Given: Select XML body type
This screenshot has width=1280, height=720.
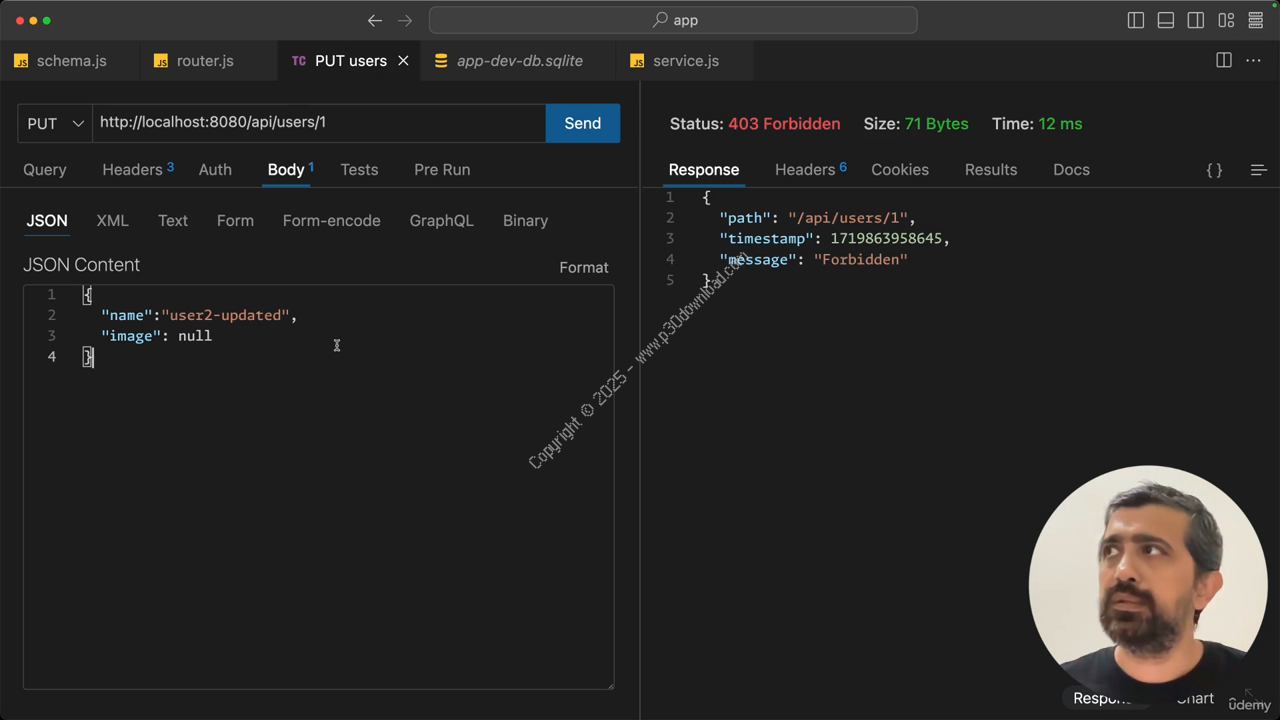Looking at the screenshot, I should [x=112, y=221].
